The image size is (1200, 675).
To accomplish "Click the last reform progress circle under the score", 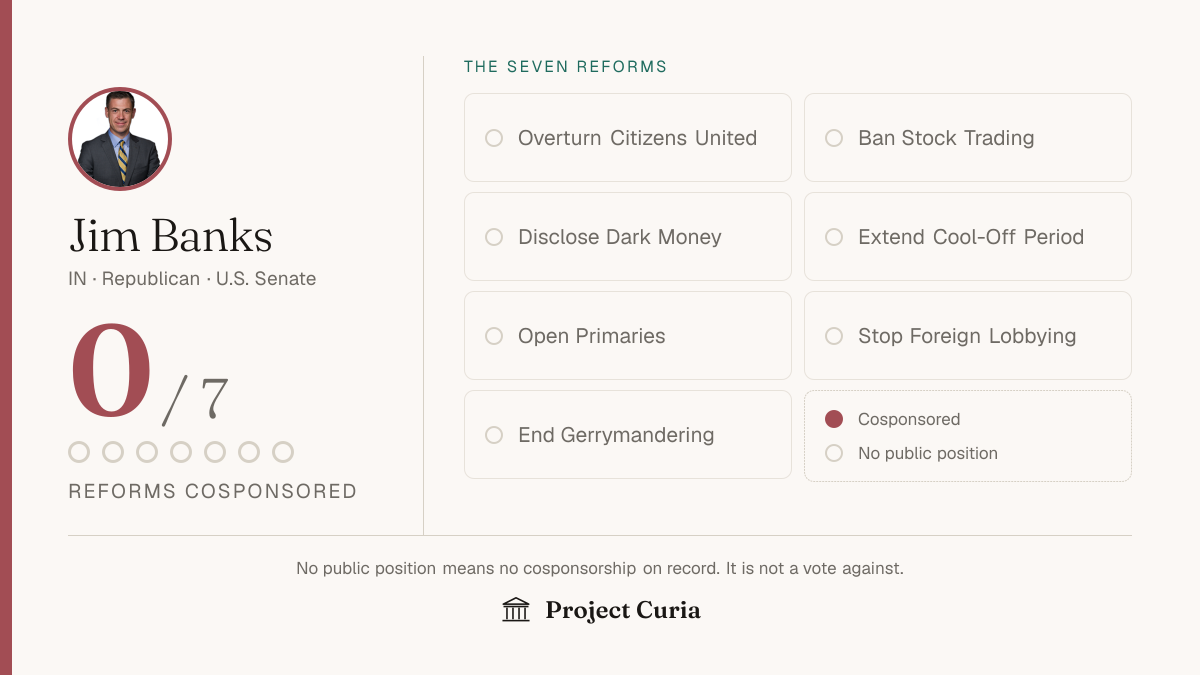I will pyautogui.click(x=283, y=452).
